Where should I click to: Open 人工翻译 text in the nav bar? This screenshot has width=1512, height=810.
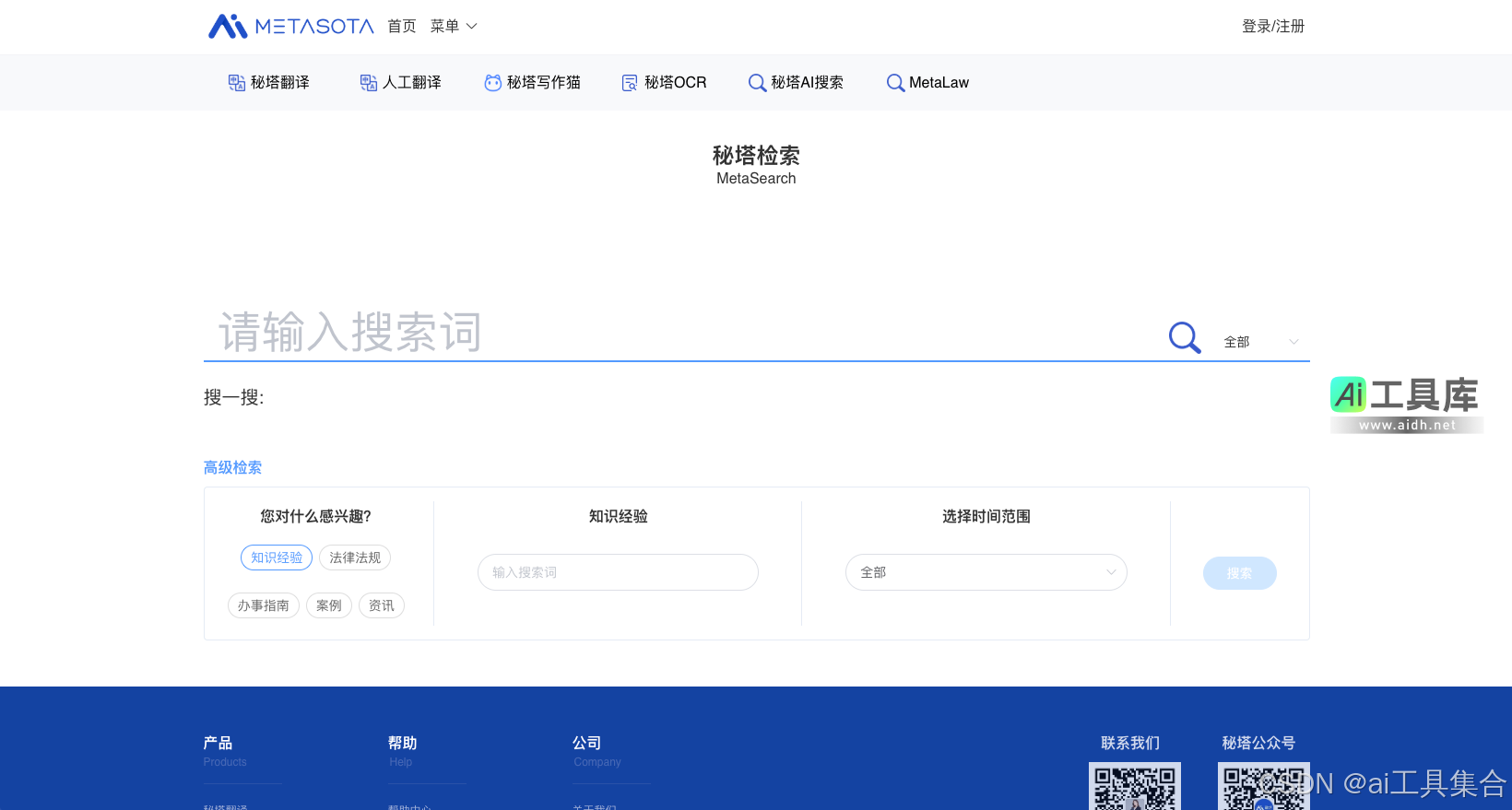412,83
